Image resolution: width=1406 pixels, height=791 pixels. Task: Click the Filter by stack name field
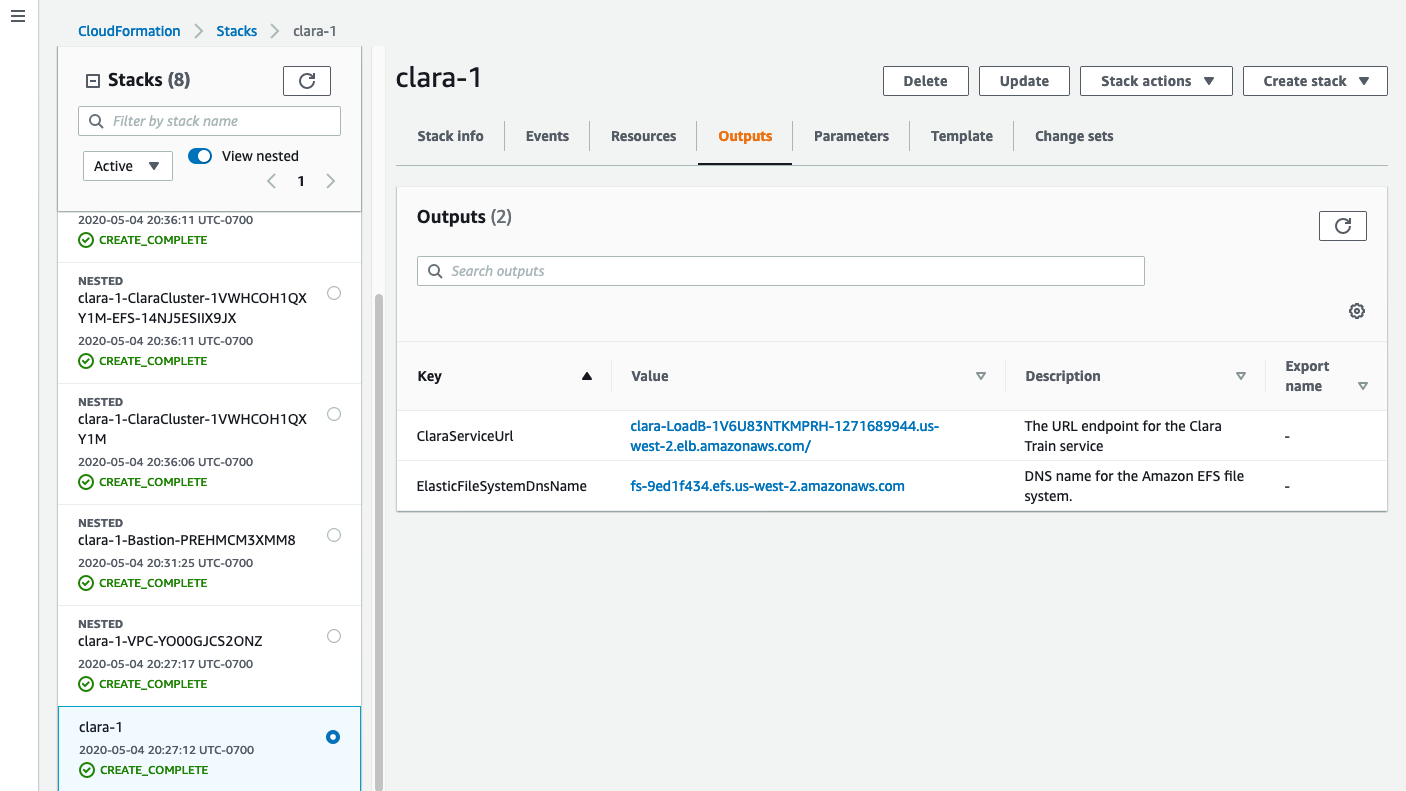[x=210, y=121]
